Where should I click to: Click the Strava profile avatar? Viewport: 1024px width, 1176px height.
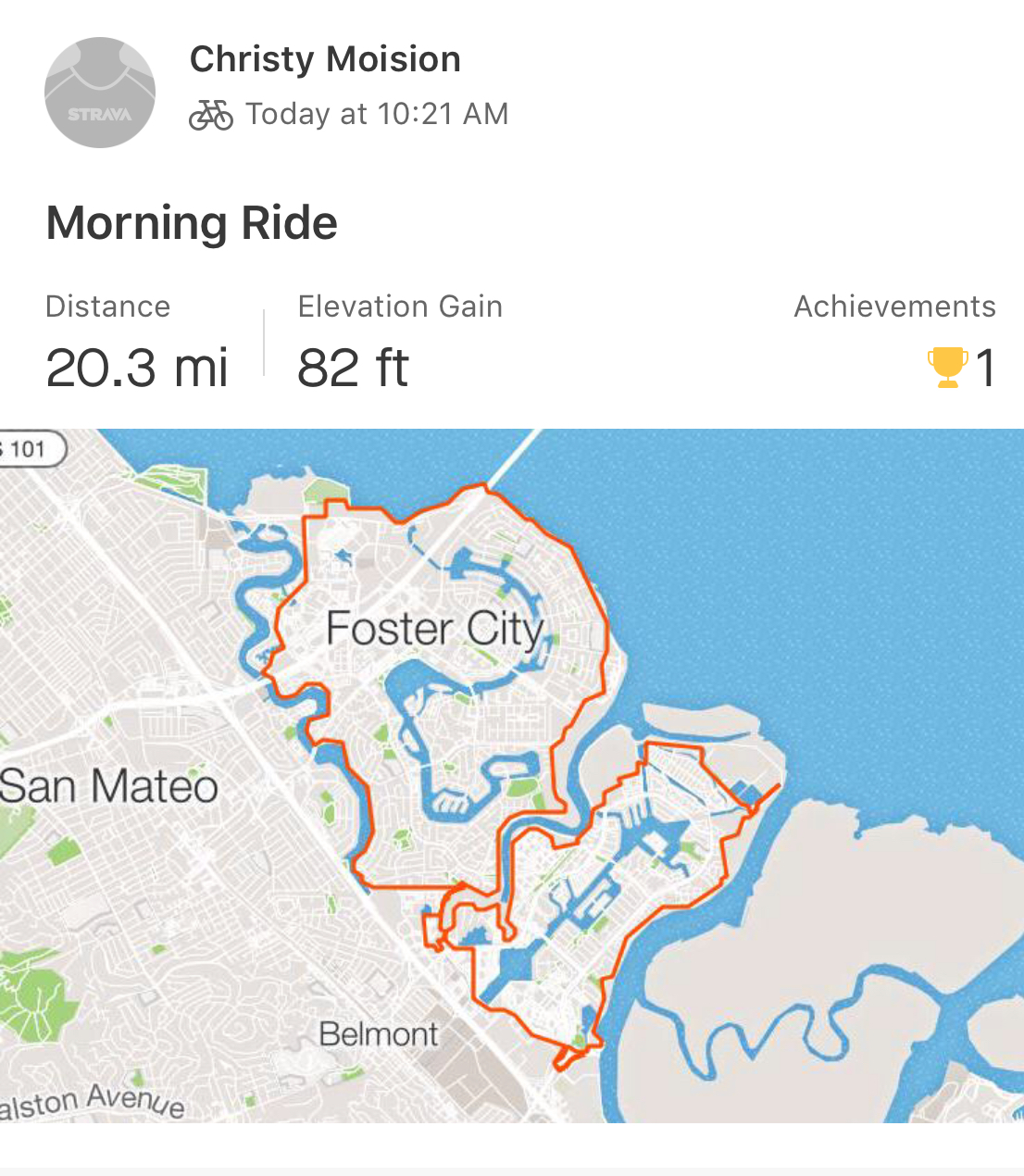pos(100,93)
